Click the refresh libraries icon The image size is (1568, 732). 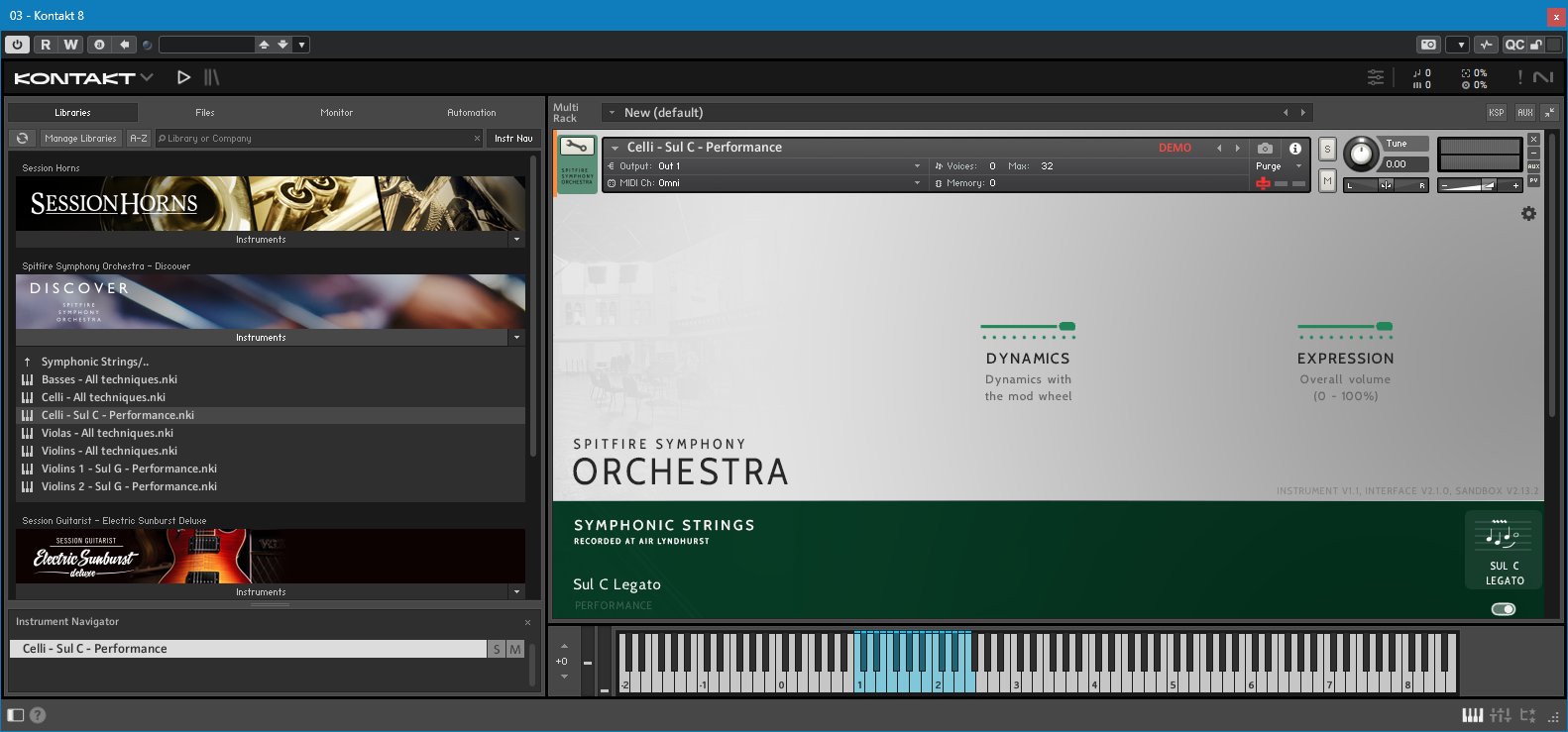click(x=22, y=139)
